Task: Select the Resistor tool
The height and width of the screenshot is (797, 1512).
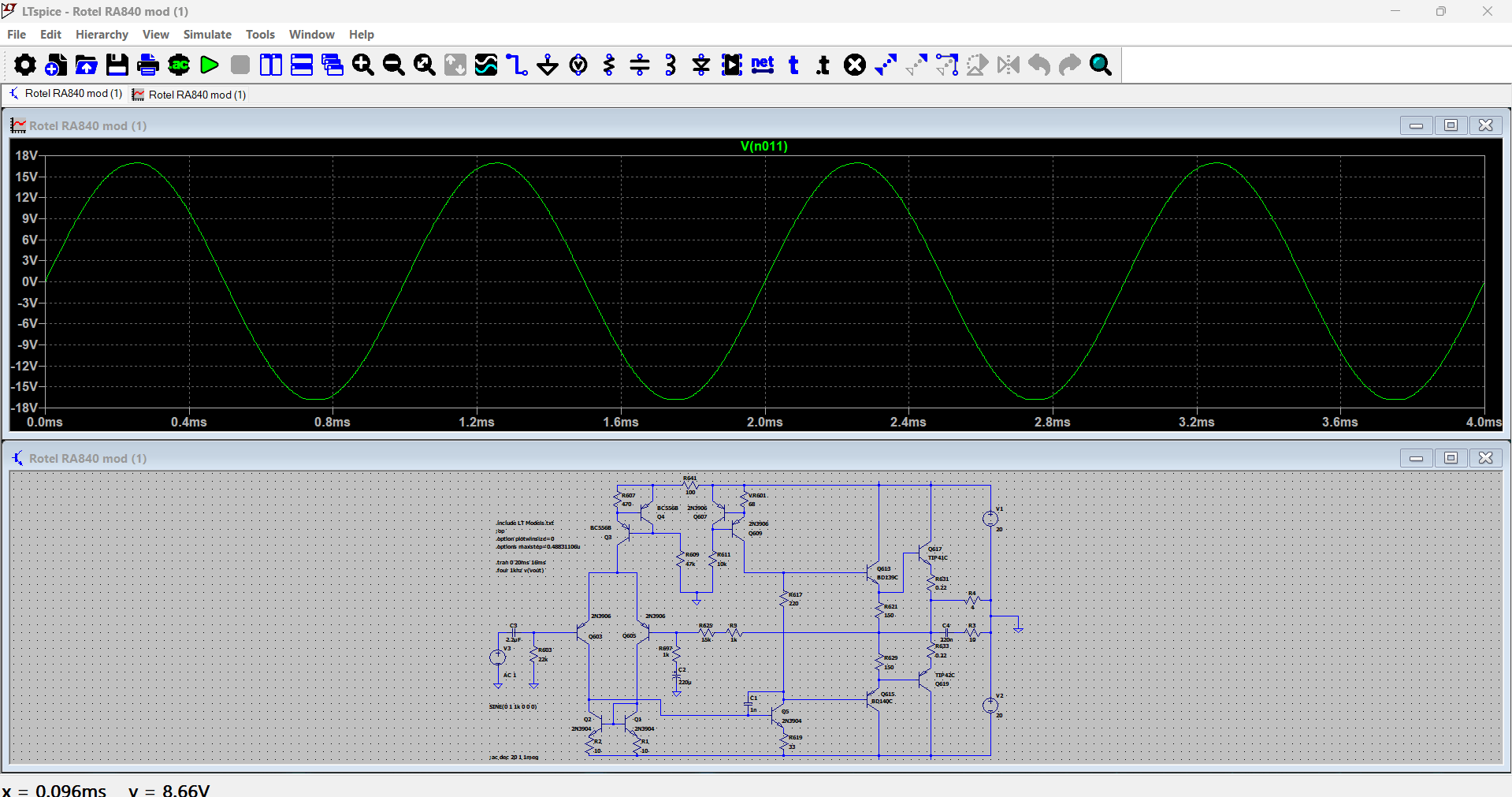Action: [609, 65]
